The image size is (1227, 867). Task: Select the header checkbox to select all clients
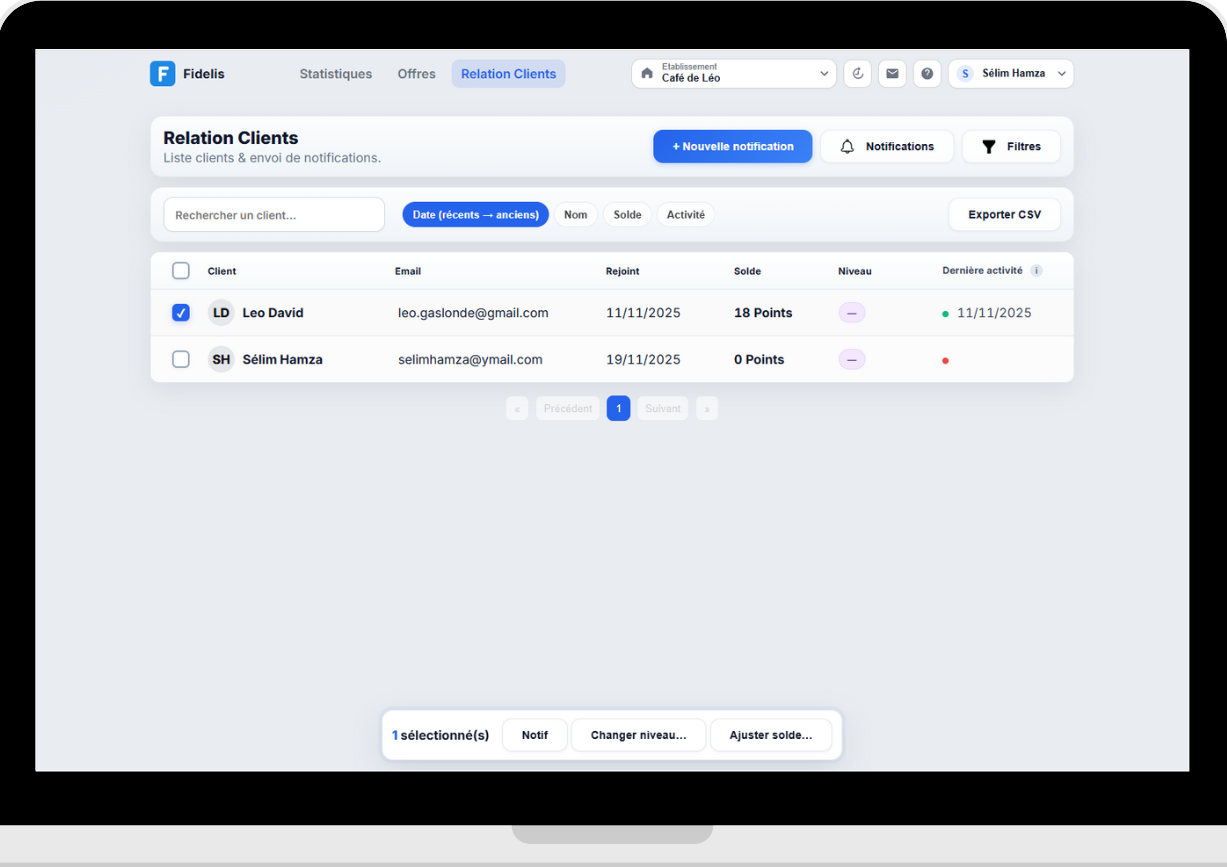181,270
